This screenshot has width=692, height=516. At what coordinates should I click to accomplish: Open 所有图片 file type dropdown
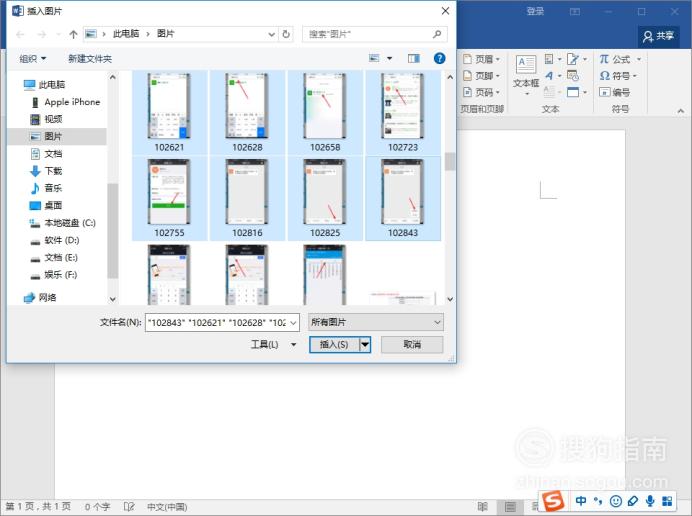[x=376, y=322]
